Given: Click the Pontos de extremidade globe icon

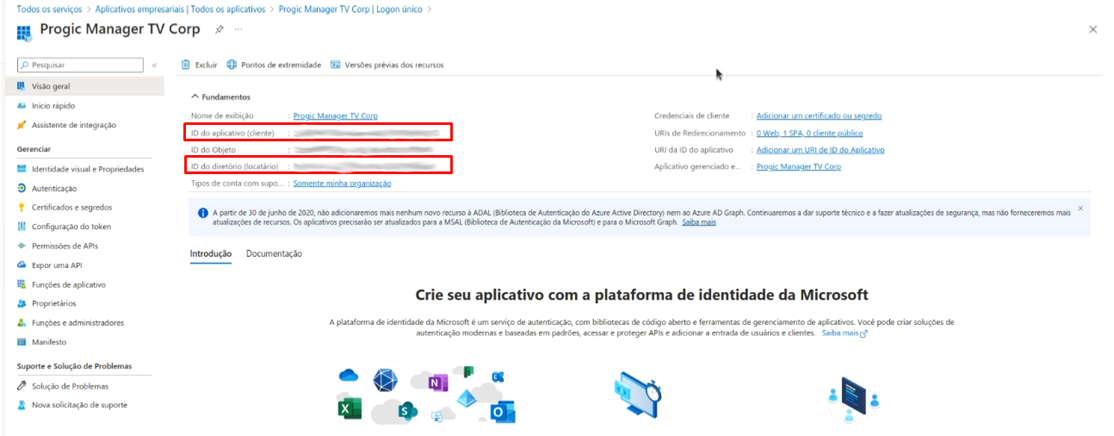Looking at the screenshot, I should pyautogui.click(x=232, y=65).
